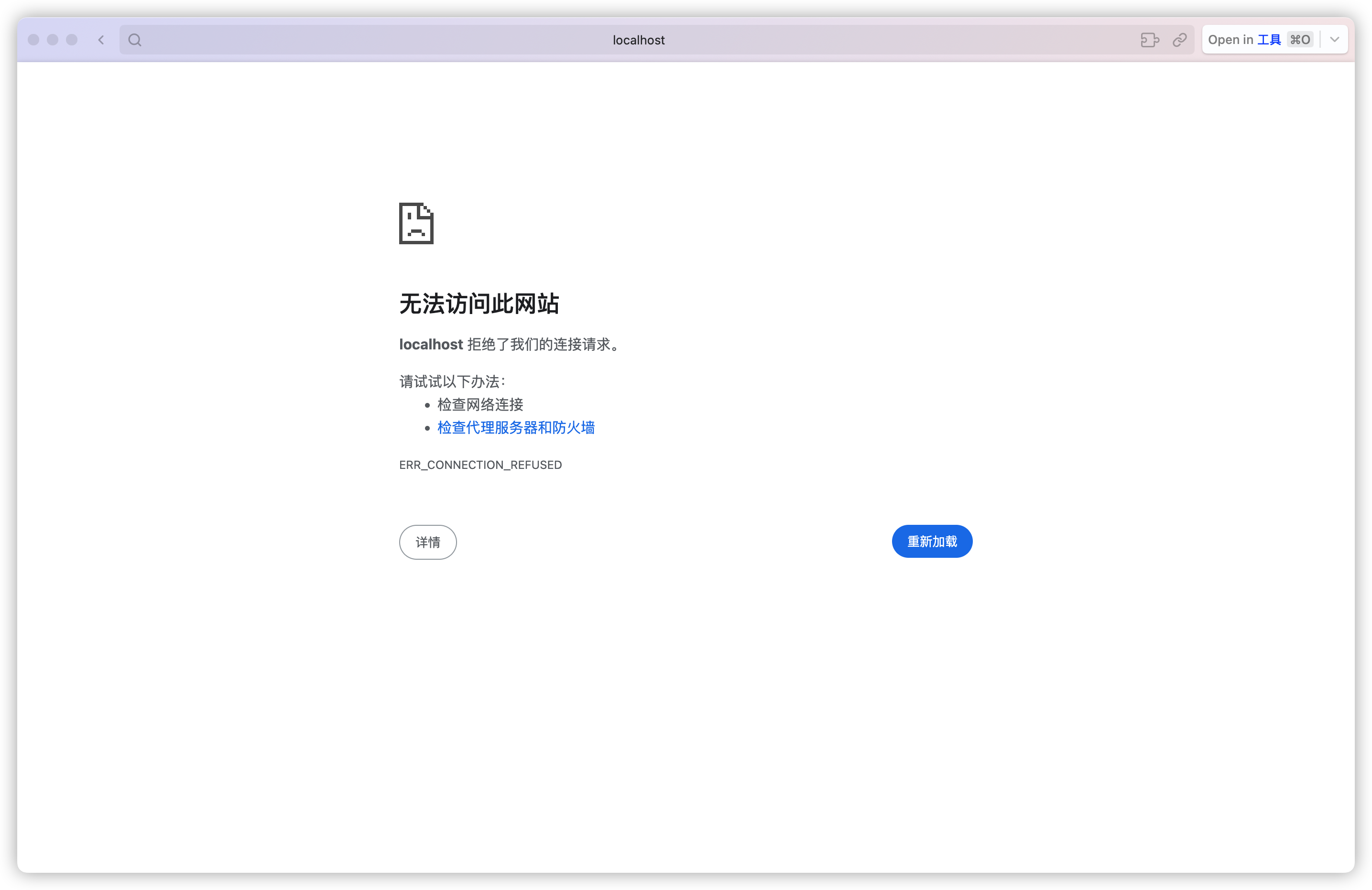Viewport: 1372px width, 890px height.
Task: Click the window close button
Action: [x=33, y=40]
